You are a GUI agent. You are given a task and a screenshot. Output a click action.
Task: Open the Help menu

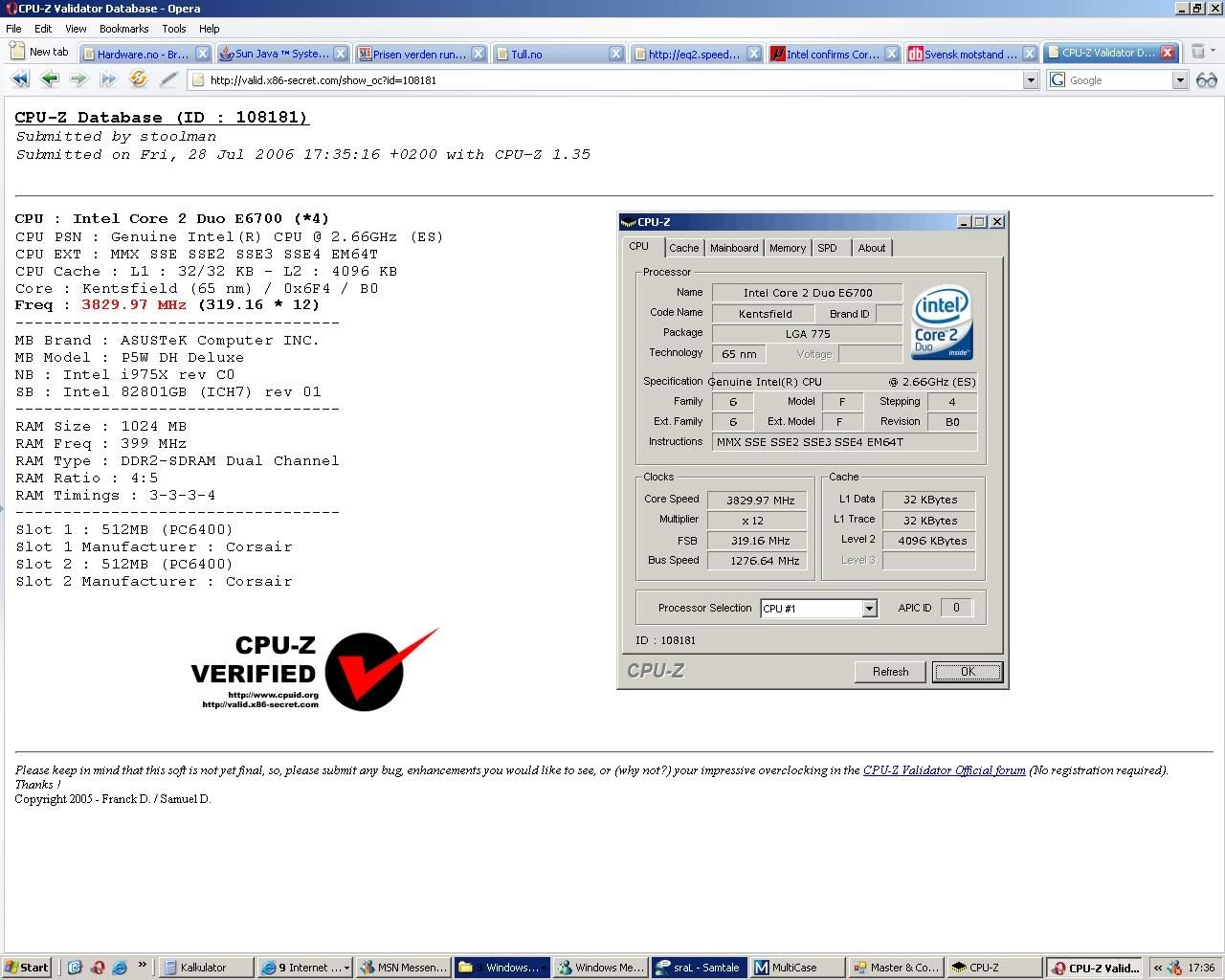(209, 29)
